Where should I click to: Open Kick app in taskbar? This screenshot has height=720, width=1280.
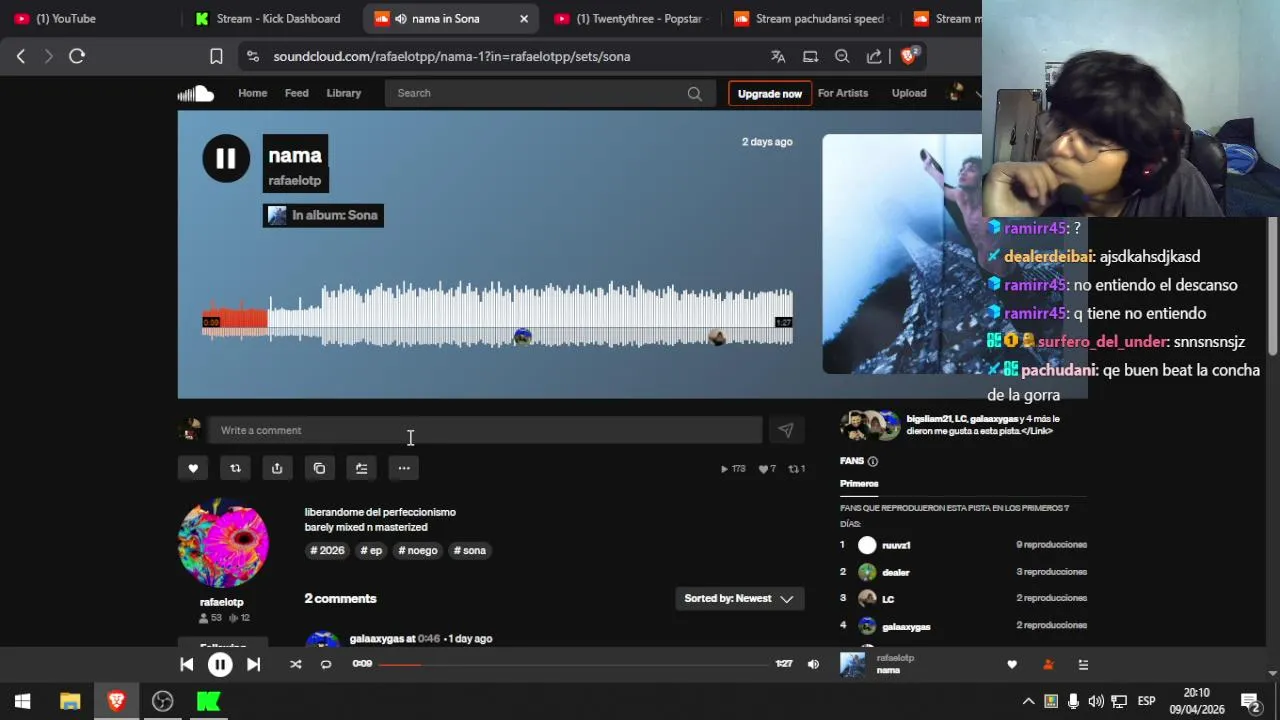pos(208,701)
